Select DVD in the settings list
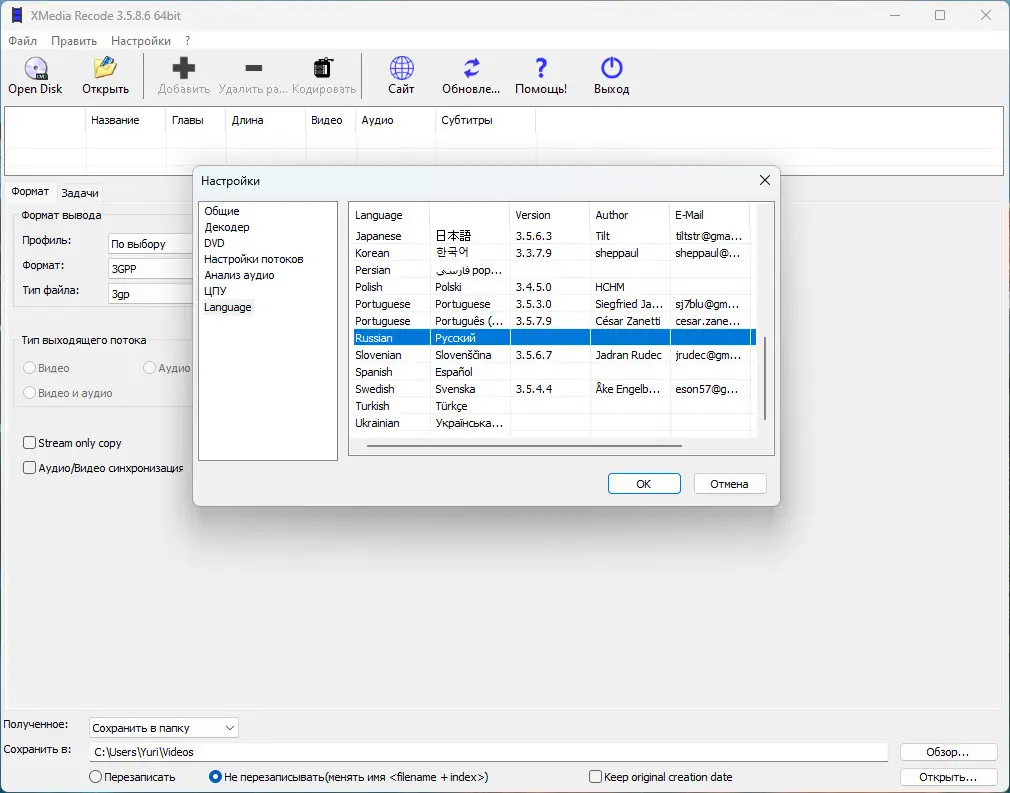The height and width of the screenshot is (793, 1010). pyautogui.click(x=214, y=243)
